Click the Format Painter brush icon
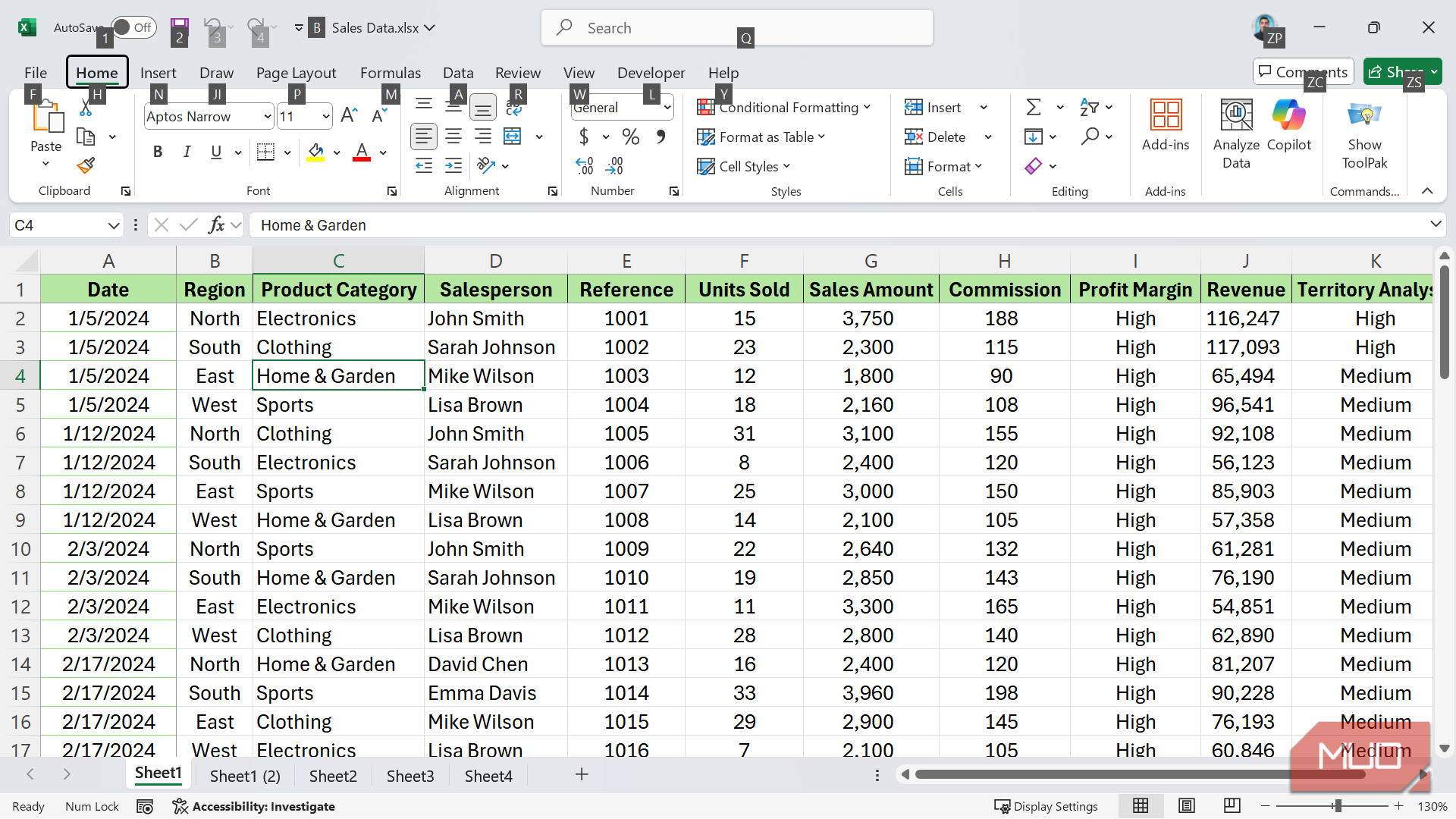Screen dimensions: 1456x819 coord(86,165)
